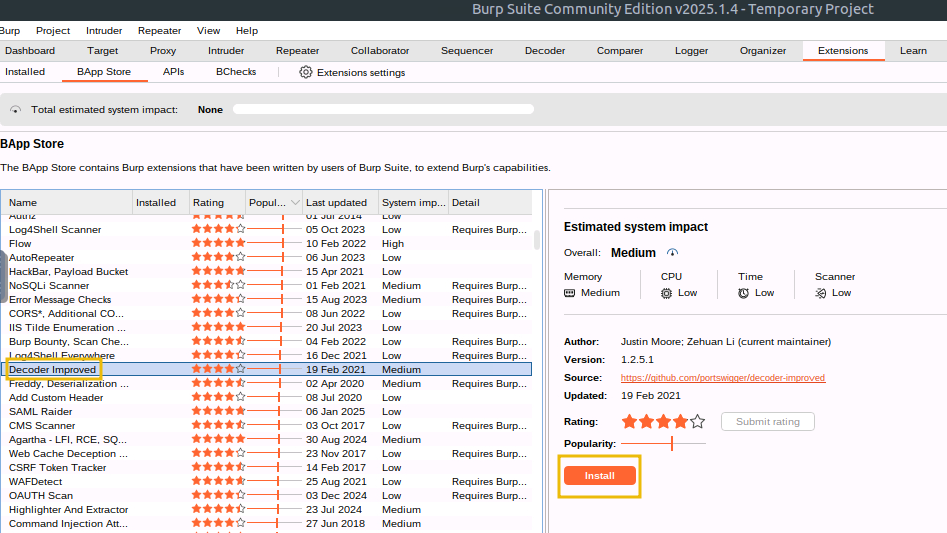The image size is (947, 533).
Task: Click the first star in Rating
Action: pyautogui.click(x=629, y=421)
